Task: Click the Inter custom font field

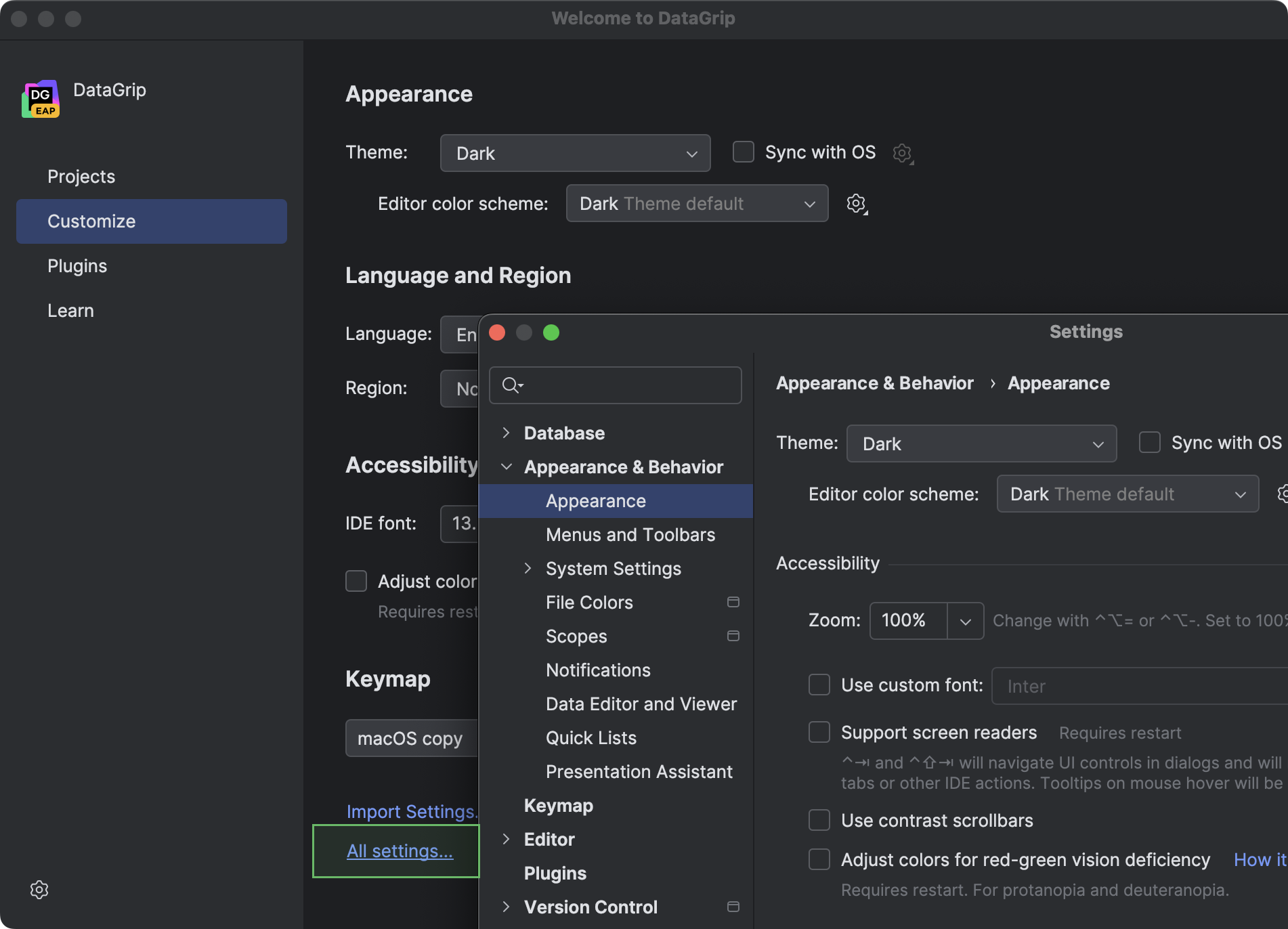Action: (1138, 686)
